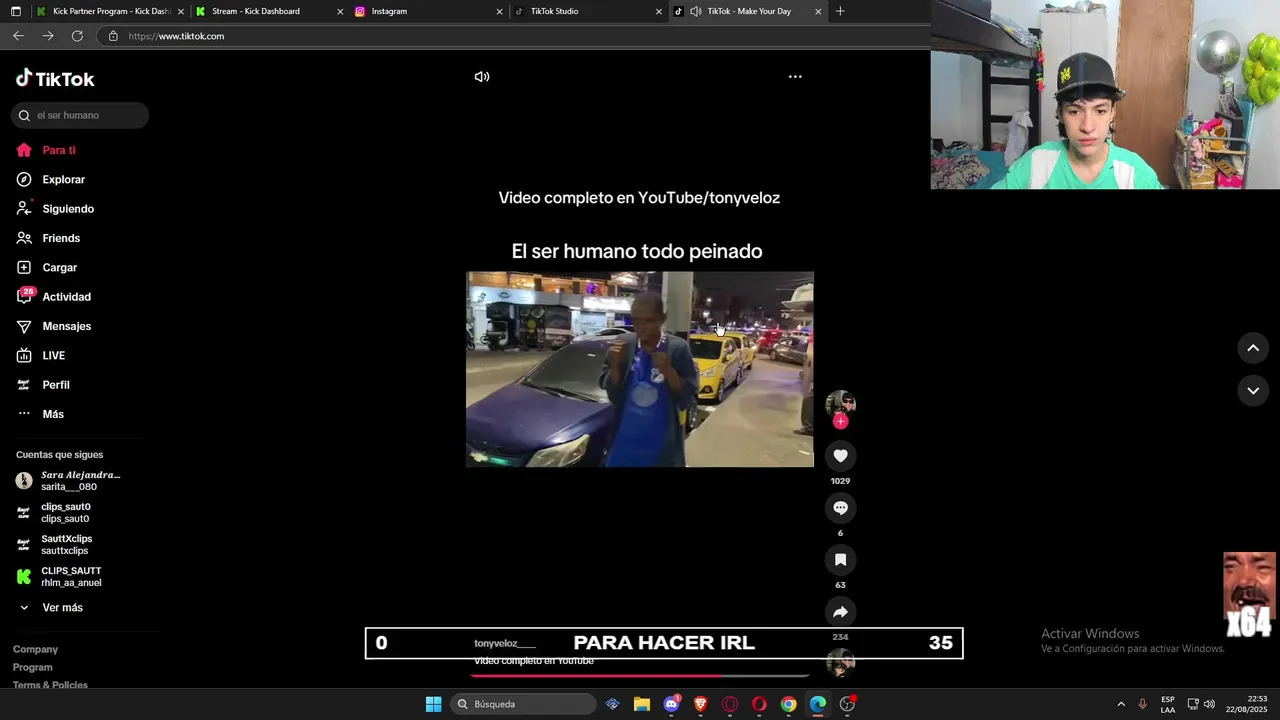The height and width of the screenshot is (720, 1280).
Task: Mute the TikTok video sound
Action: 482,77
